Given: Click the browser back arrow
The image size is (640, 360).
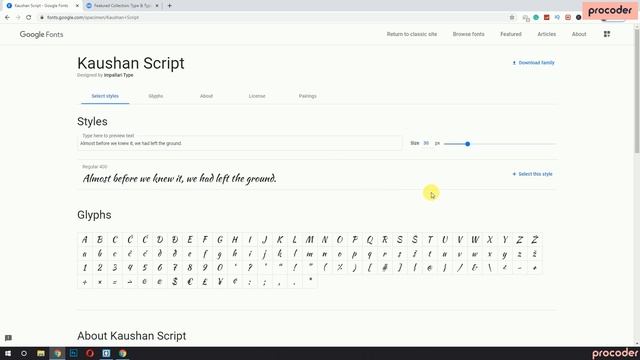Looking at the screenshot, I should click(x=7, y=18).
